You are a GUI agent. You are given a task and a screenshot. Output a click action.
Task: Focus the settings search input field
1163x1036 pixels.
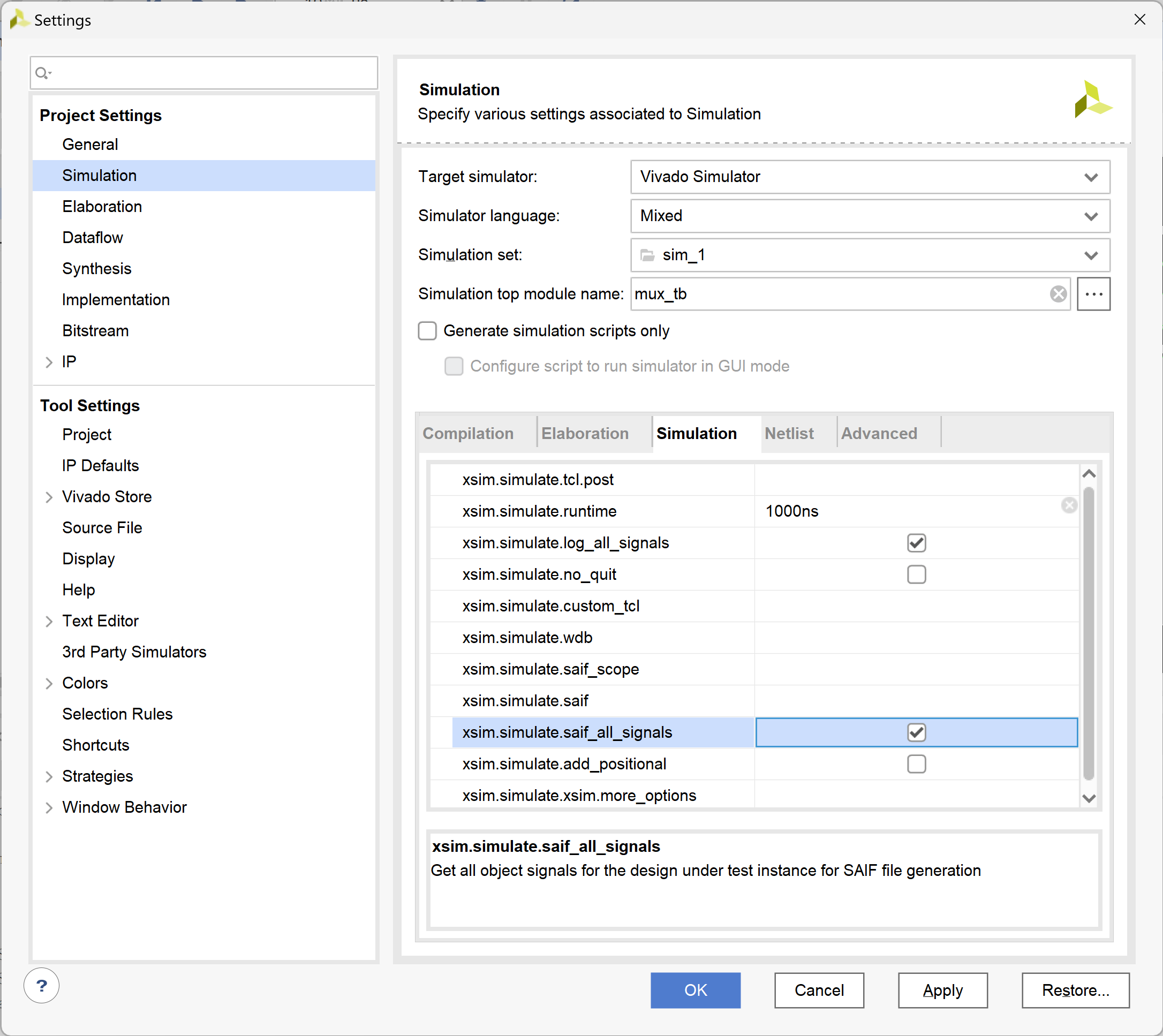point(204,73)
